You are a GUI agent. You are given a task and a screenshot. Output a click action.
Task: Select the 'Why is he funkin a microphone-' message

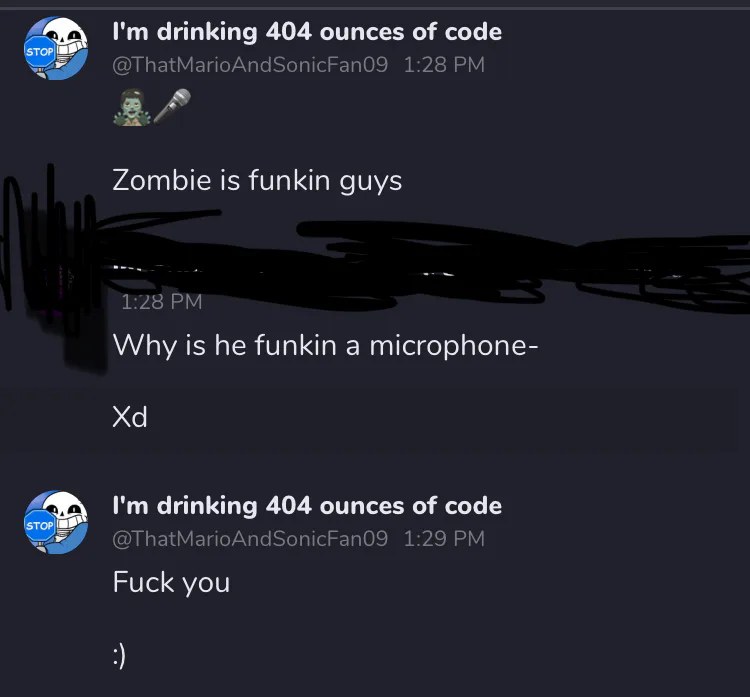[325, 345]
